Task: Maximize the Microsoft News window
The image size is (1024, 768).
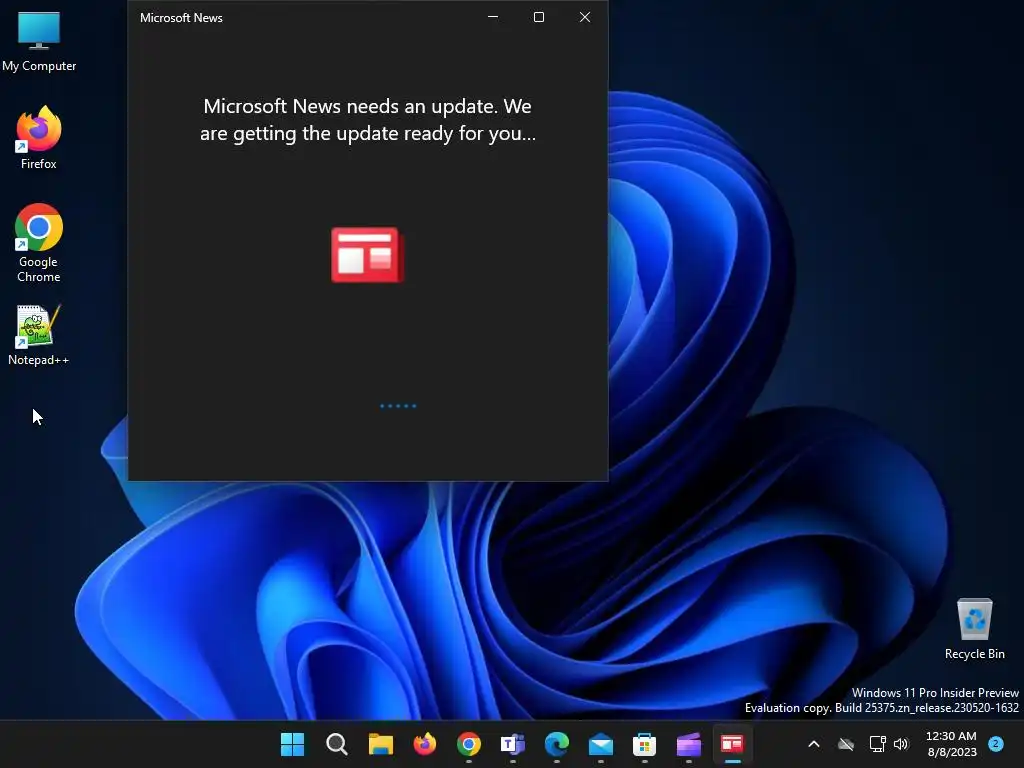Action: (539, 17)
